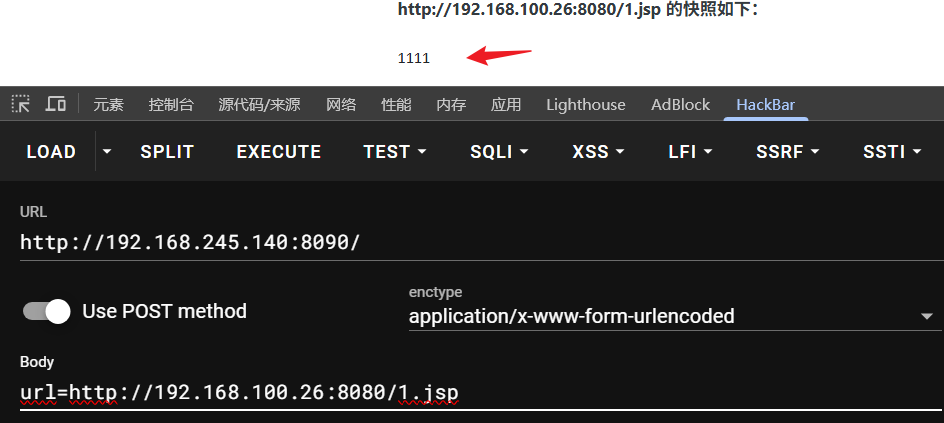
Task: Open the XSS payload dropdown
Action: [598, 152]
